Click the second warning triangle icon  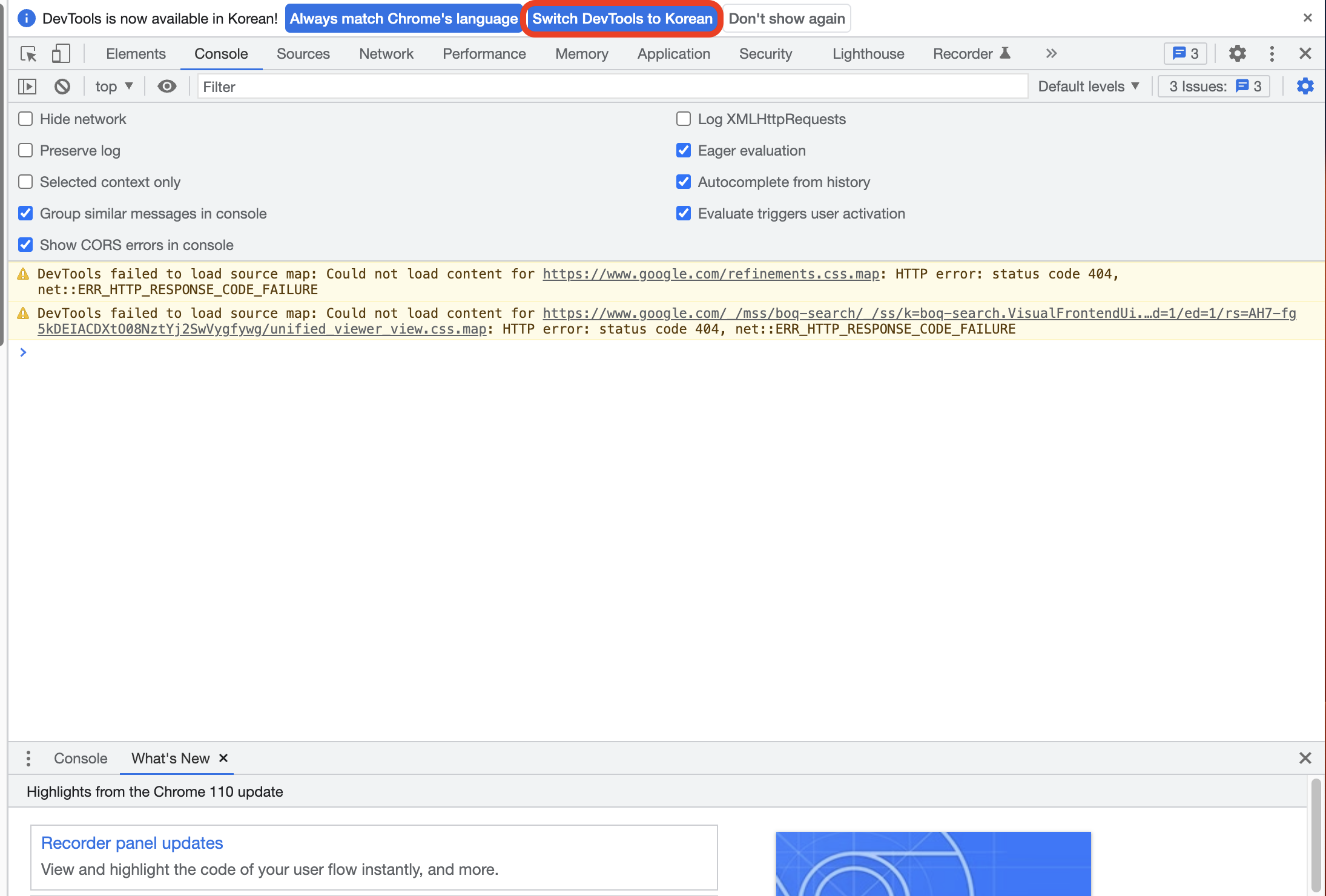(23, 314)
